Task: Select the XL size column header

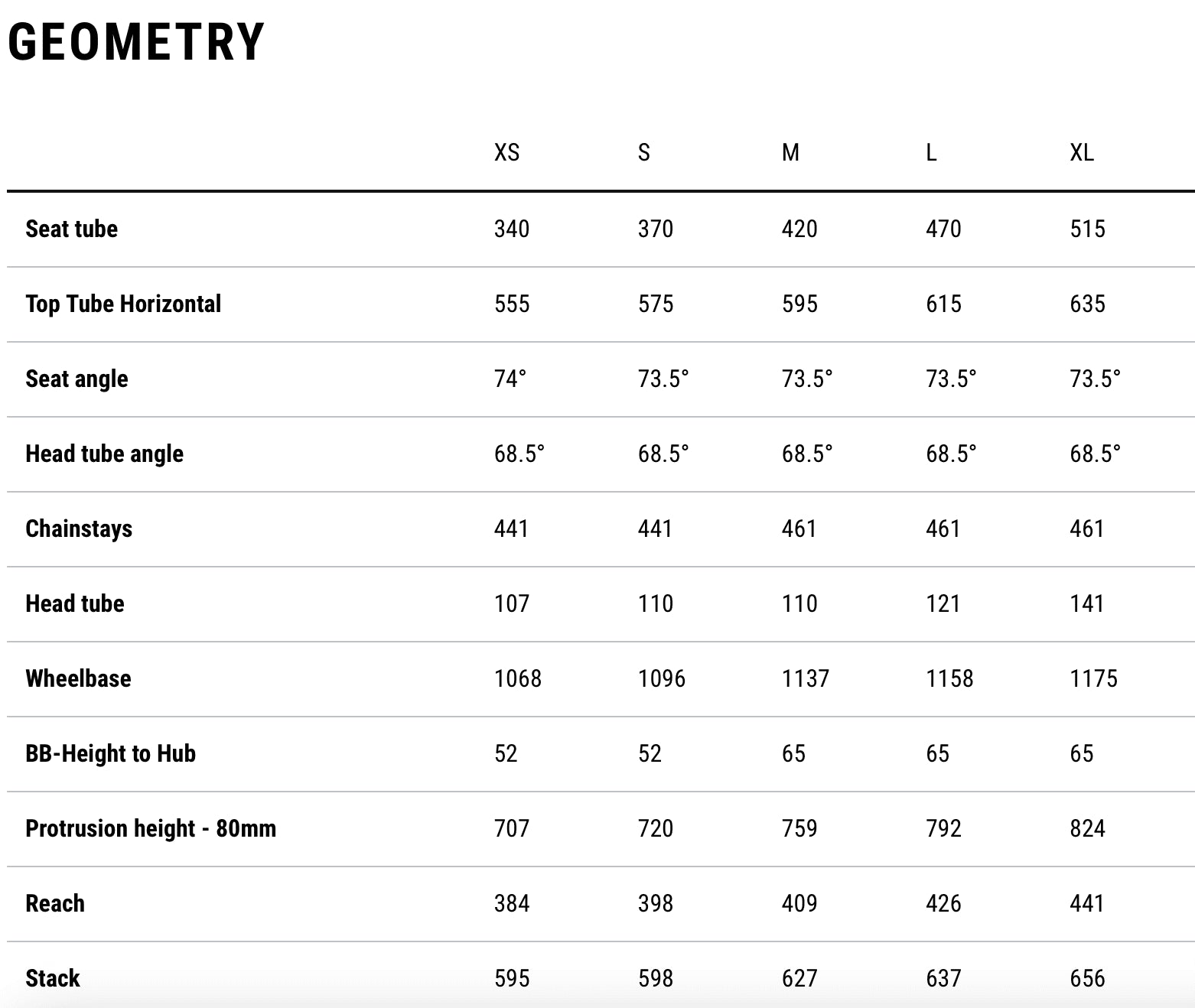Action: (x=1081, y=153)
